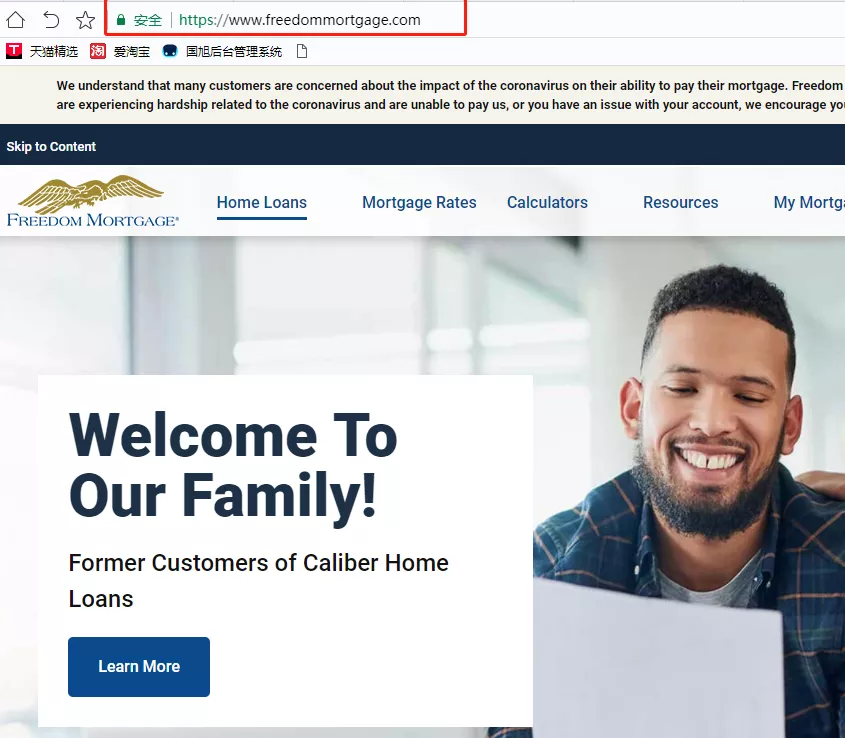Click the green padlock security icon

(121, 20)
